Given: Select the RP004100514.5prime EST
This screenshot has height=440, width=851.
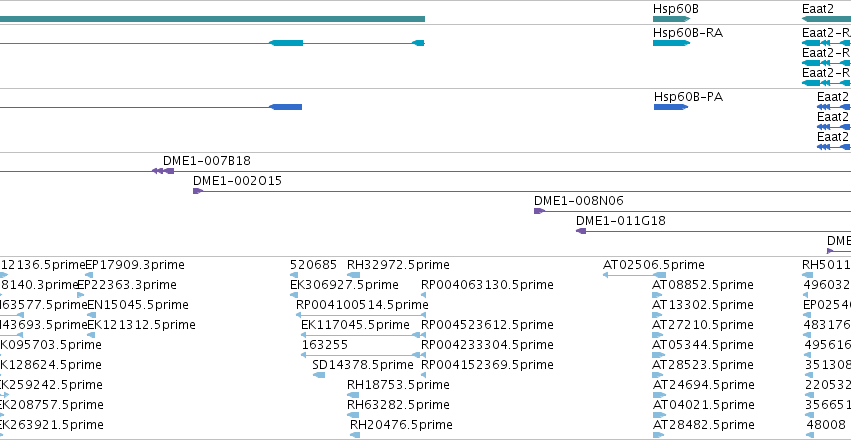Looking at the screenshot, I should point(362,305).
